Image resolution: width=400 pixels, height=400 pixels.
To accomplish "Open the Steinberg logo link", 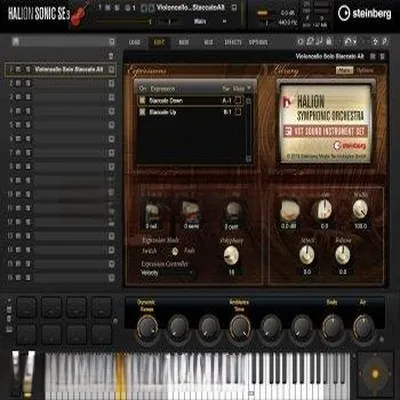I will click(364, 13).
